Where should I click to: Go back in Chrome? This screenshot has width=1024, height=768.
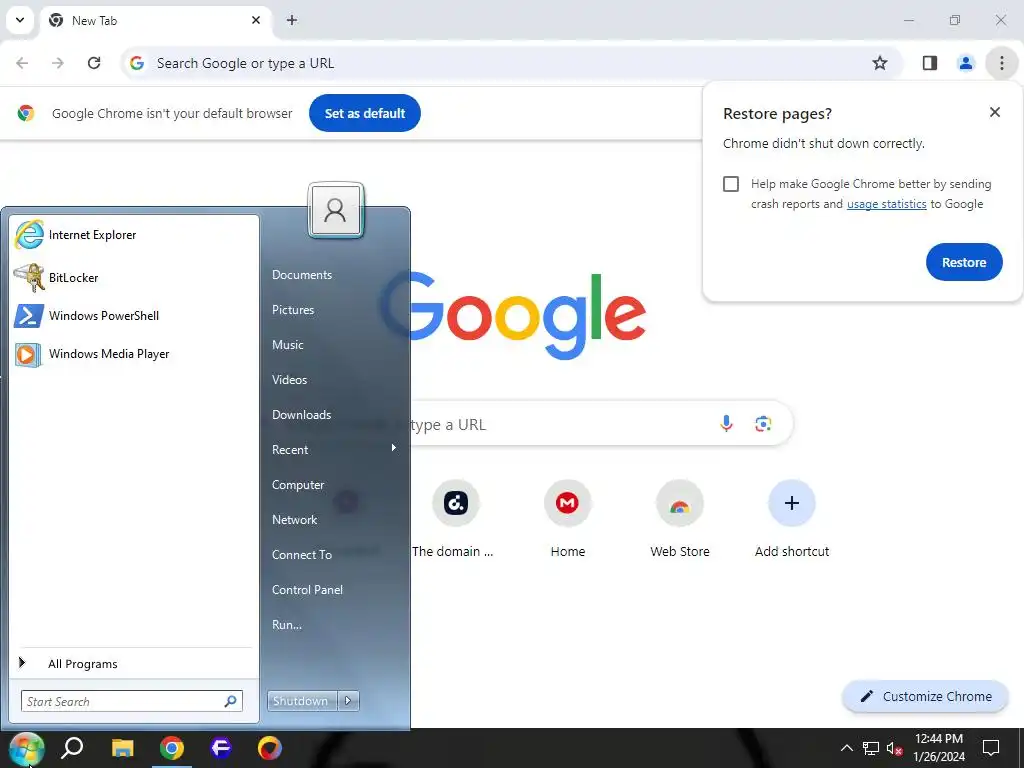coord(22,63)
